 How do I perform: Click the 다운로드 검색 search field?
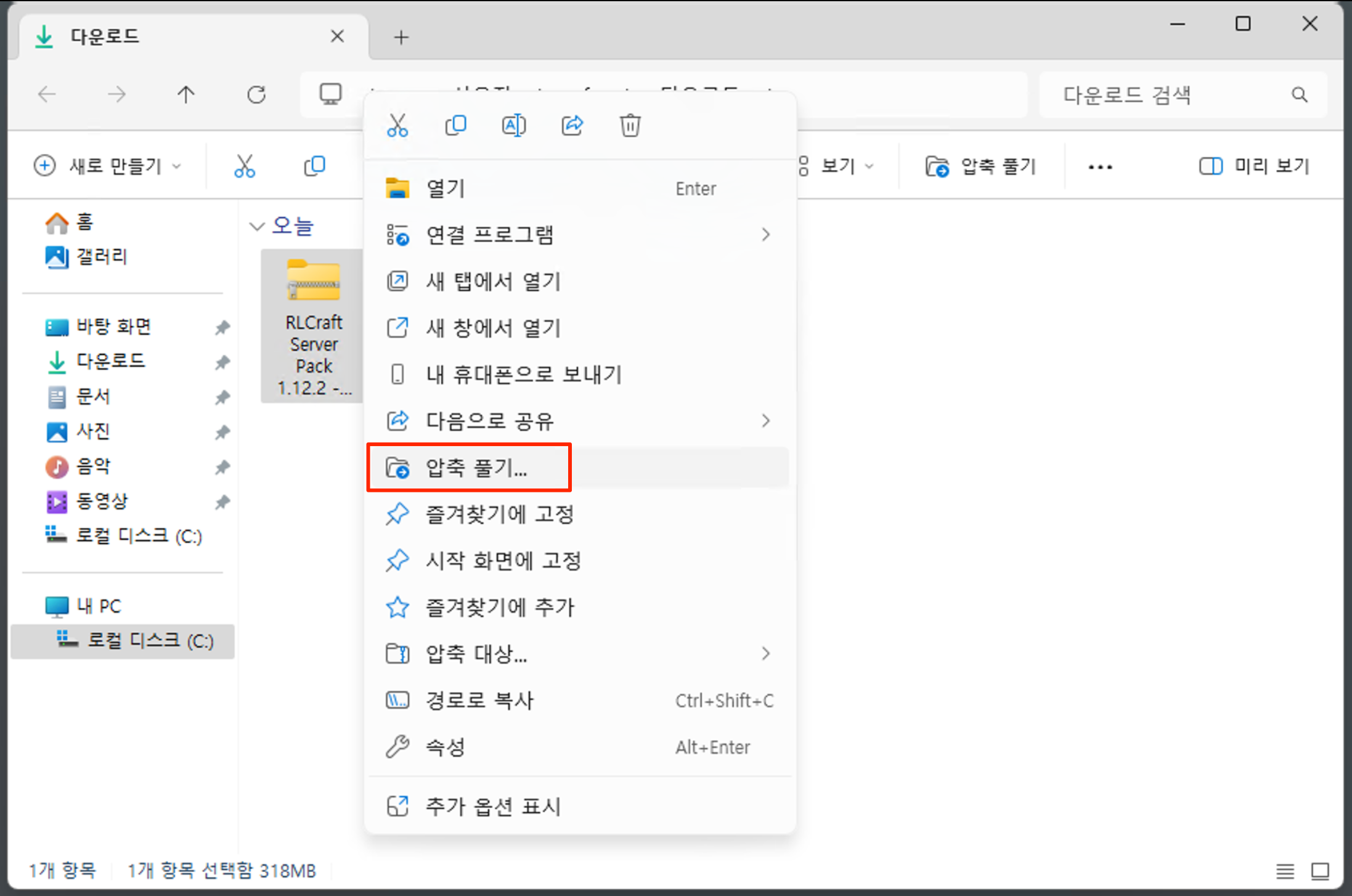click(x=1171, y=95)
